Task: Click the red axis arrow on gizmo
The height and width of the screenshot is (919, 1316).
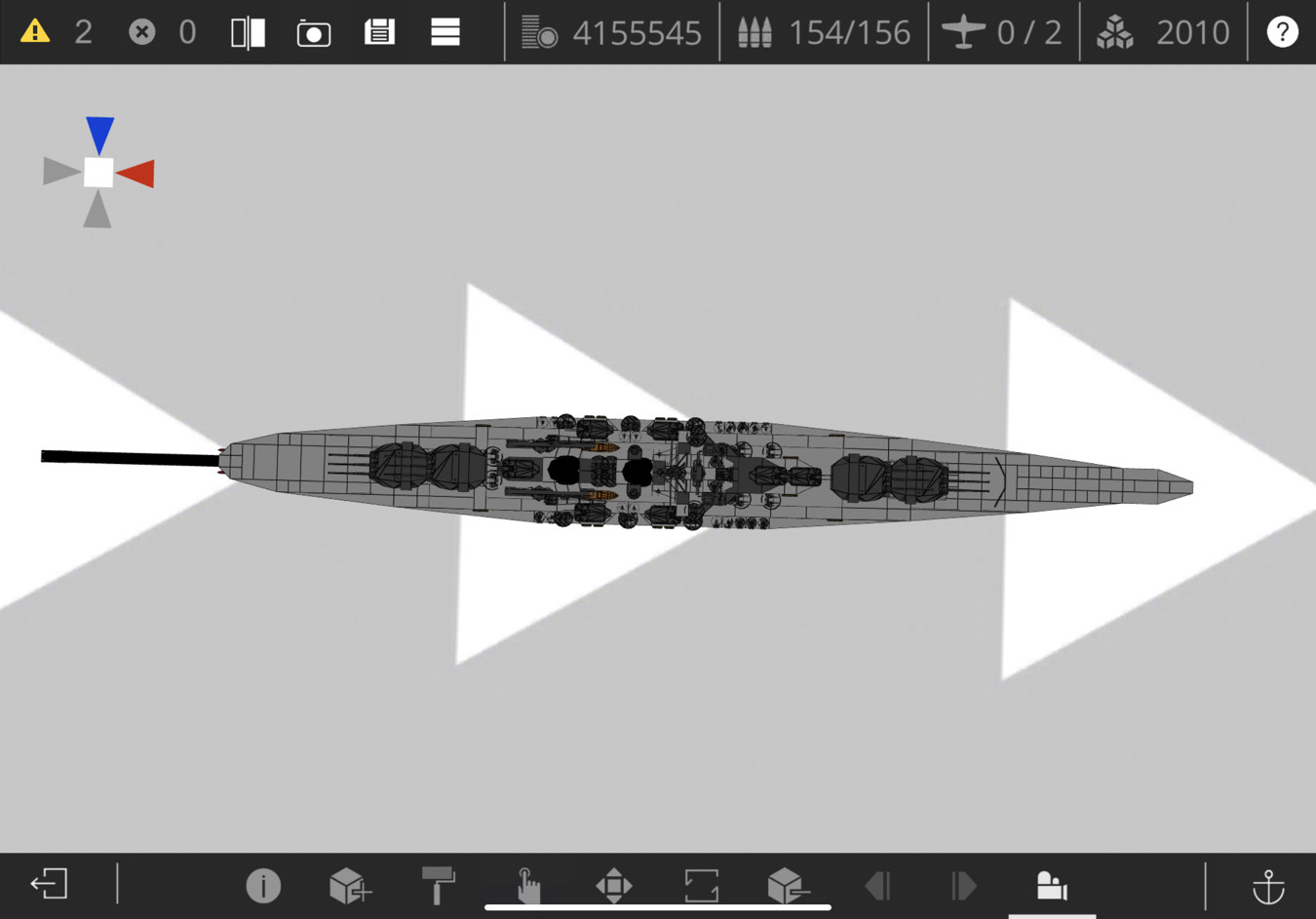Action: (135, 173)
